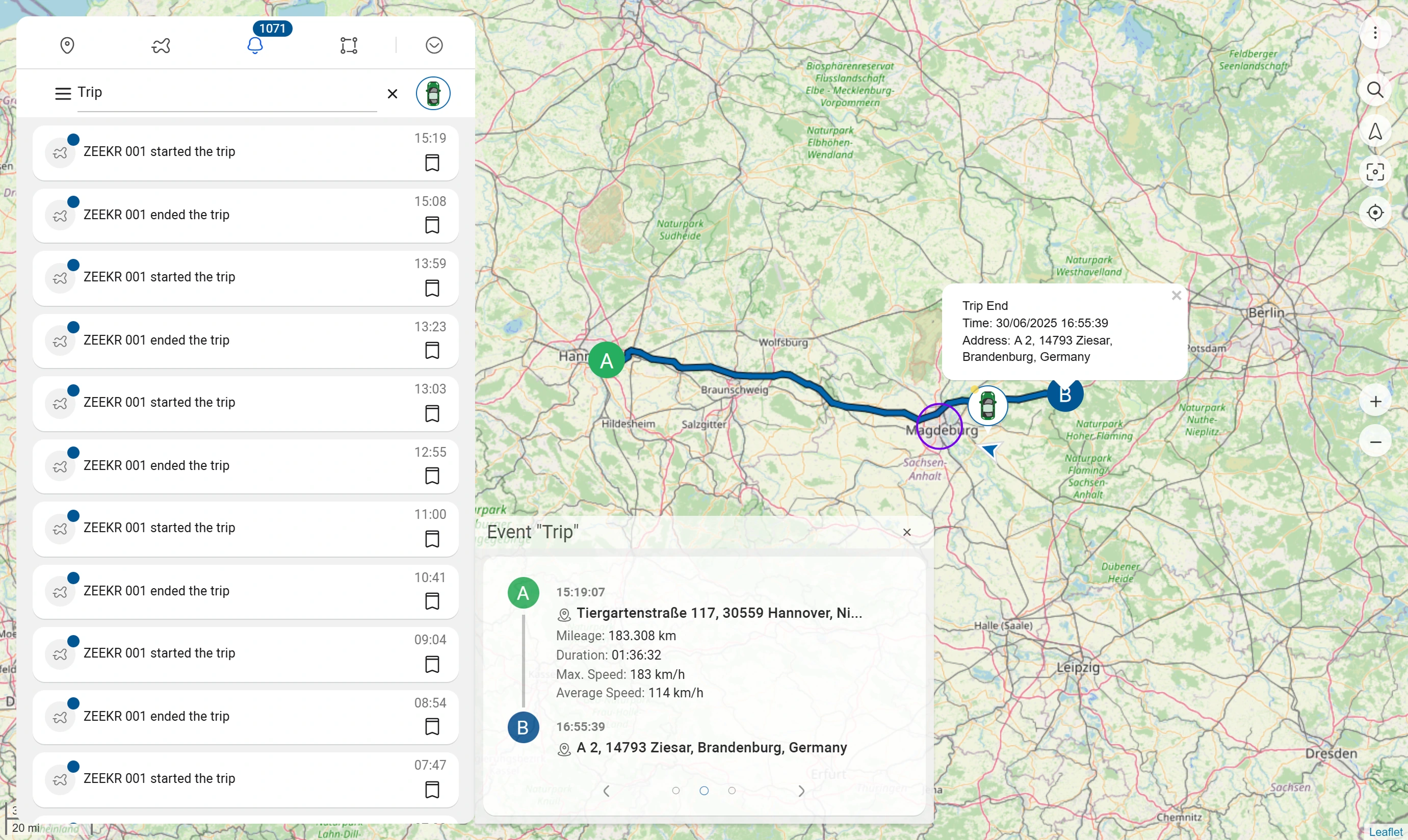
Task: Expand the circled chevron-down menu
Action: click(434, 45)
